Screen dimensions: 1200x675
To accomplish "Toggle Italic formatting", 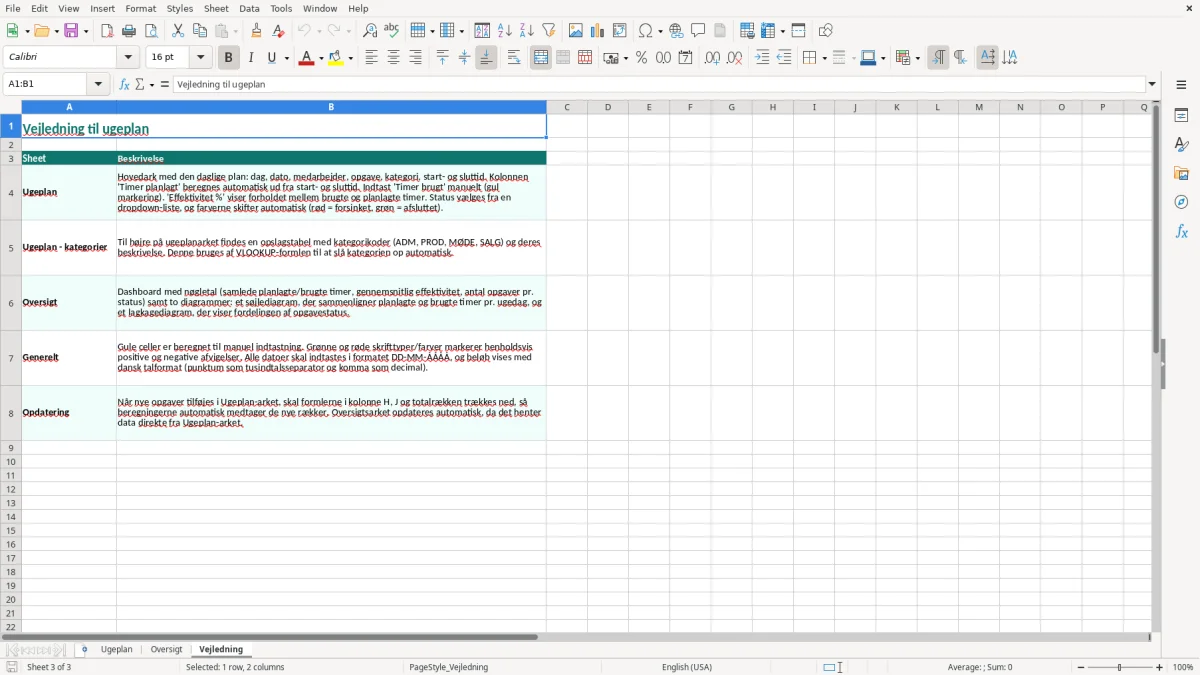I will 251,58.
